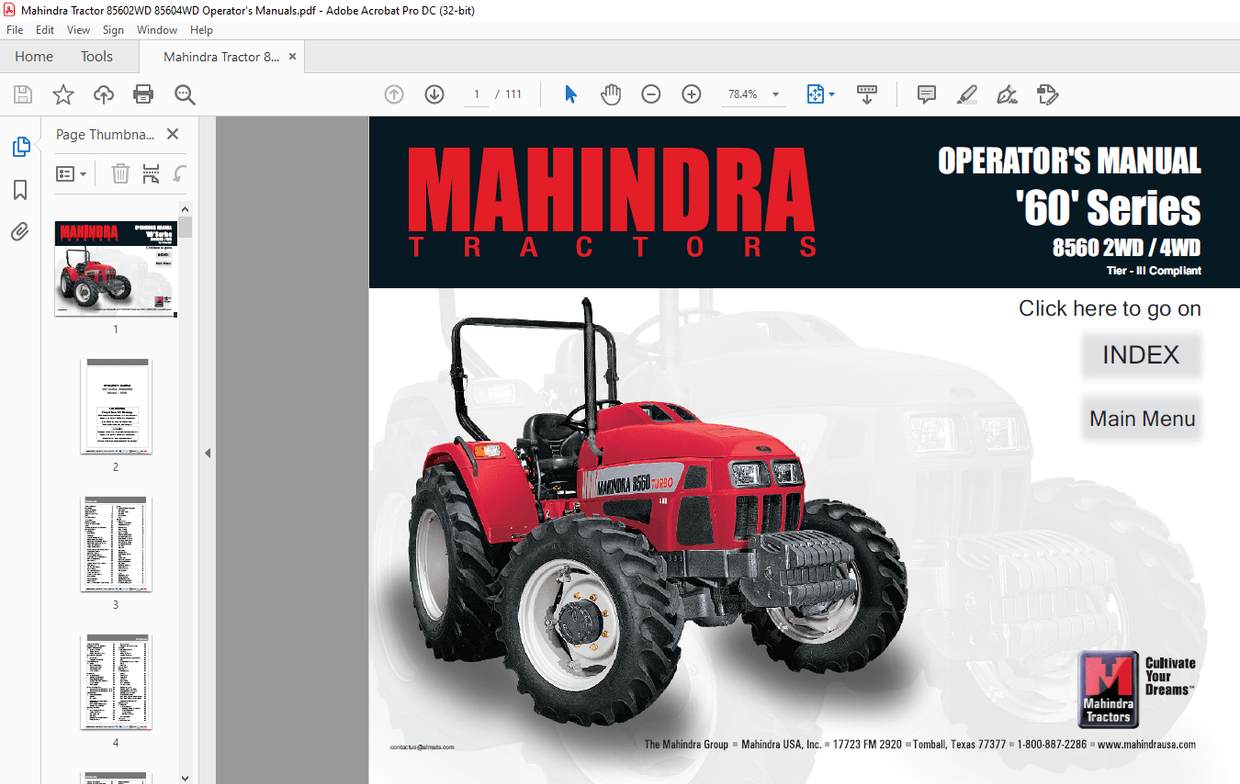Click the scrolling mode keyboard icon
The height and width of the screenshot is (784, 1240).
(867, 94)
